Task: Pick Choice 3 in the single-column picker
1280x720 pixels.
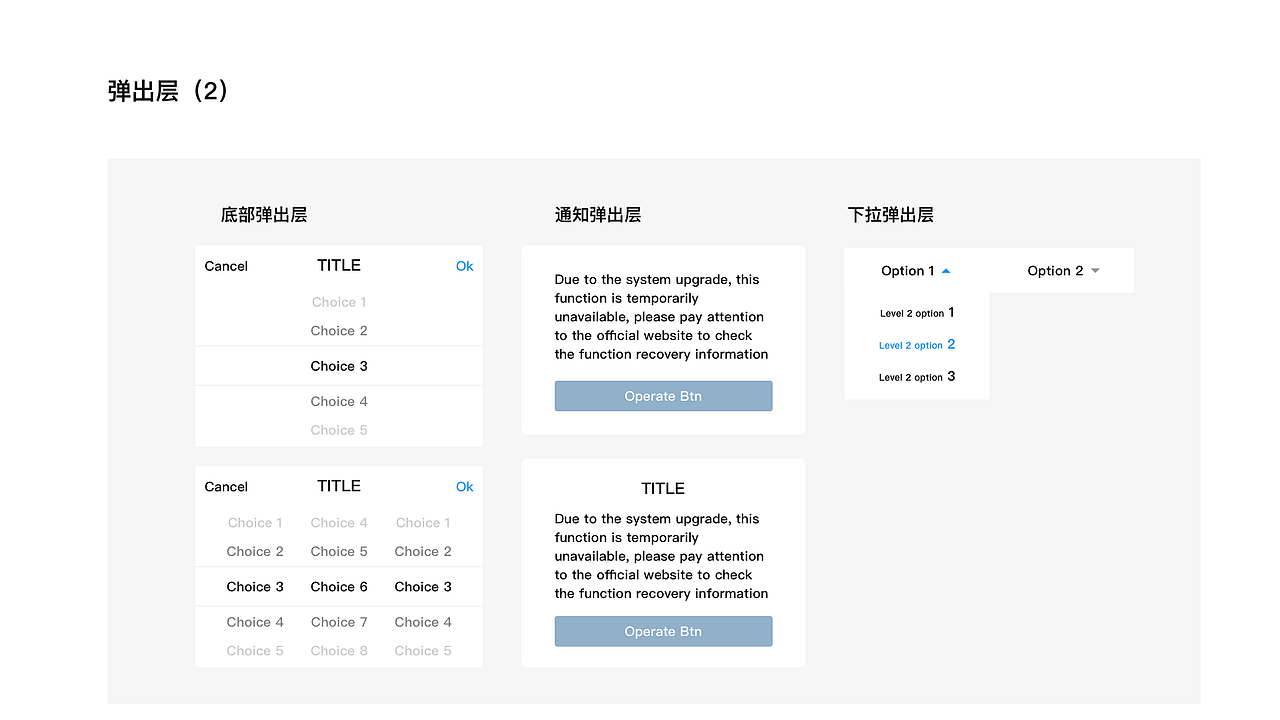Action: [339, 366]
